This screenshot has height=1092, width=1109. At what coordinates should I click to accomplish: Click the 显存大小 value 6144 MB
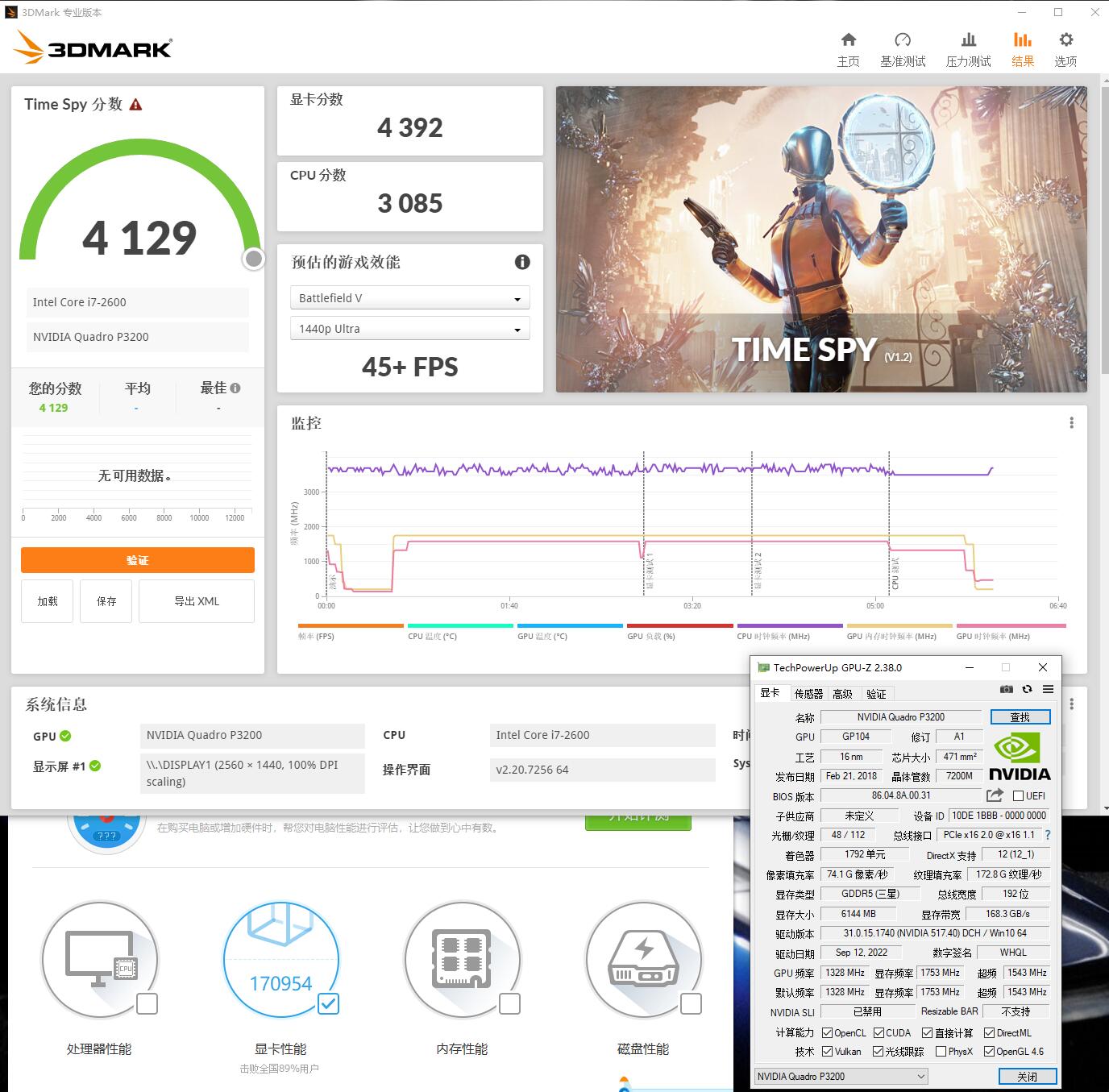(858, 914)
